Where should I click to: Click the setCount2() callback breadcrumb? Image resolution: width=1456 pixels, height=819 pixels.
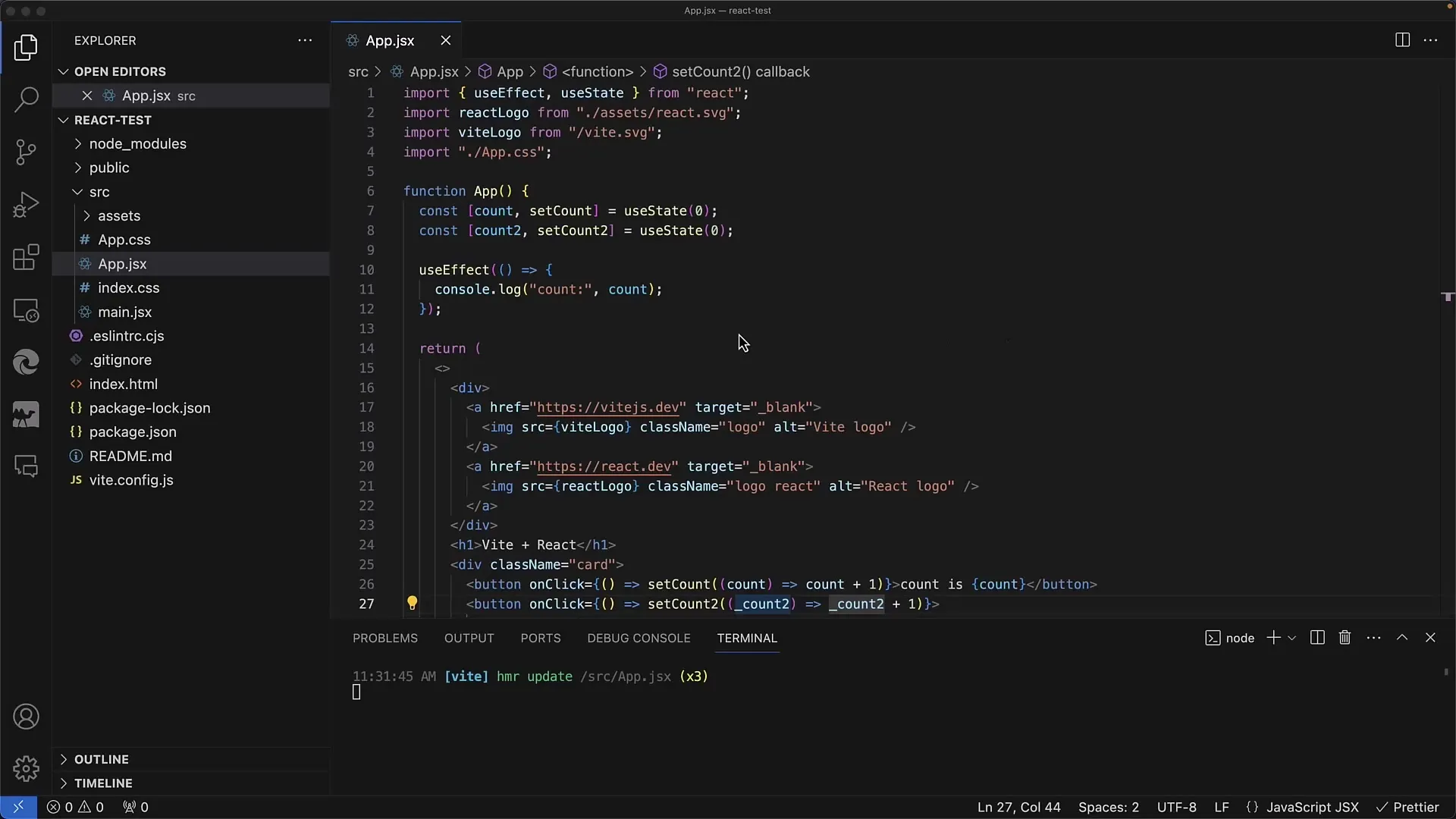732,71
